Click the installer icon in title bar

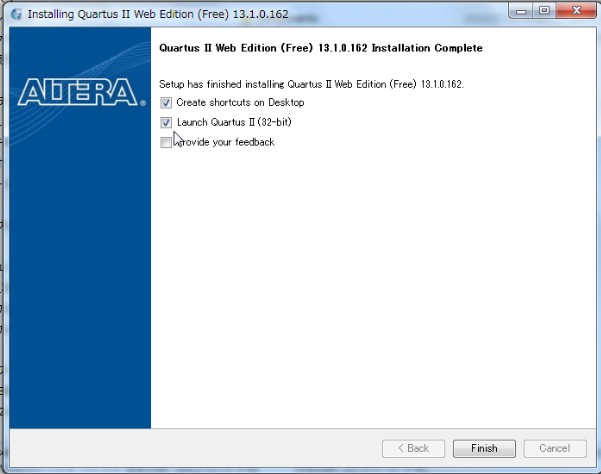(x=16, y=14)
